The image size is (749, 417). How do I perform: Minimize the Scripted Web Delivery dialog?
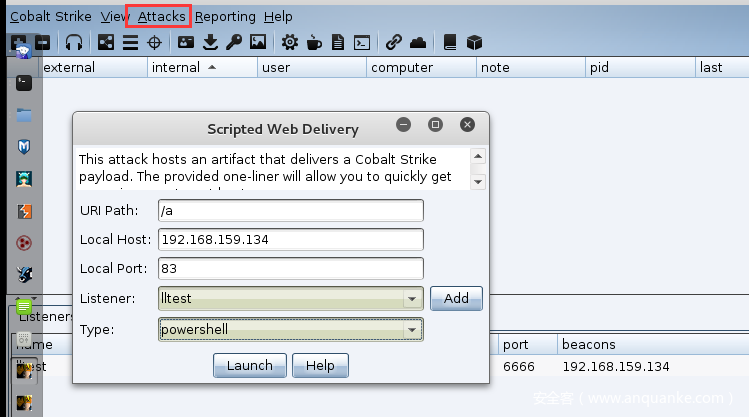(404, 125)
